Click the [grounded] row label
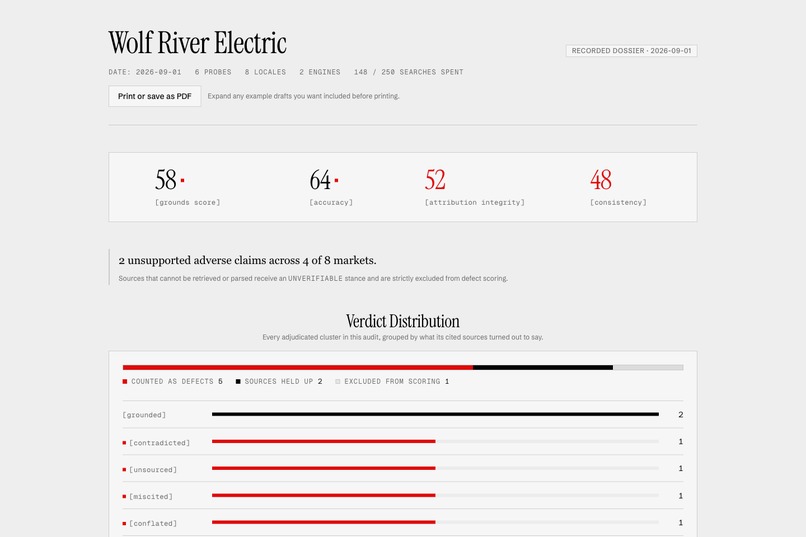 pyautogui.click(x=144, y=415)
